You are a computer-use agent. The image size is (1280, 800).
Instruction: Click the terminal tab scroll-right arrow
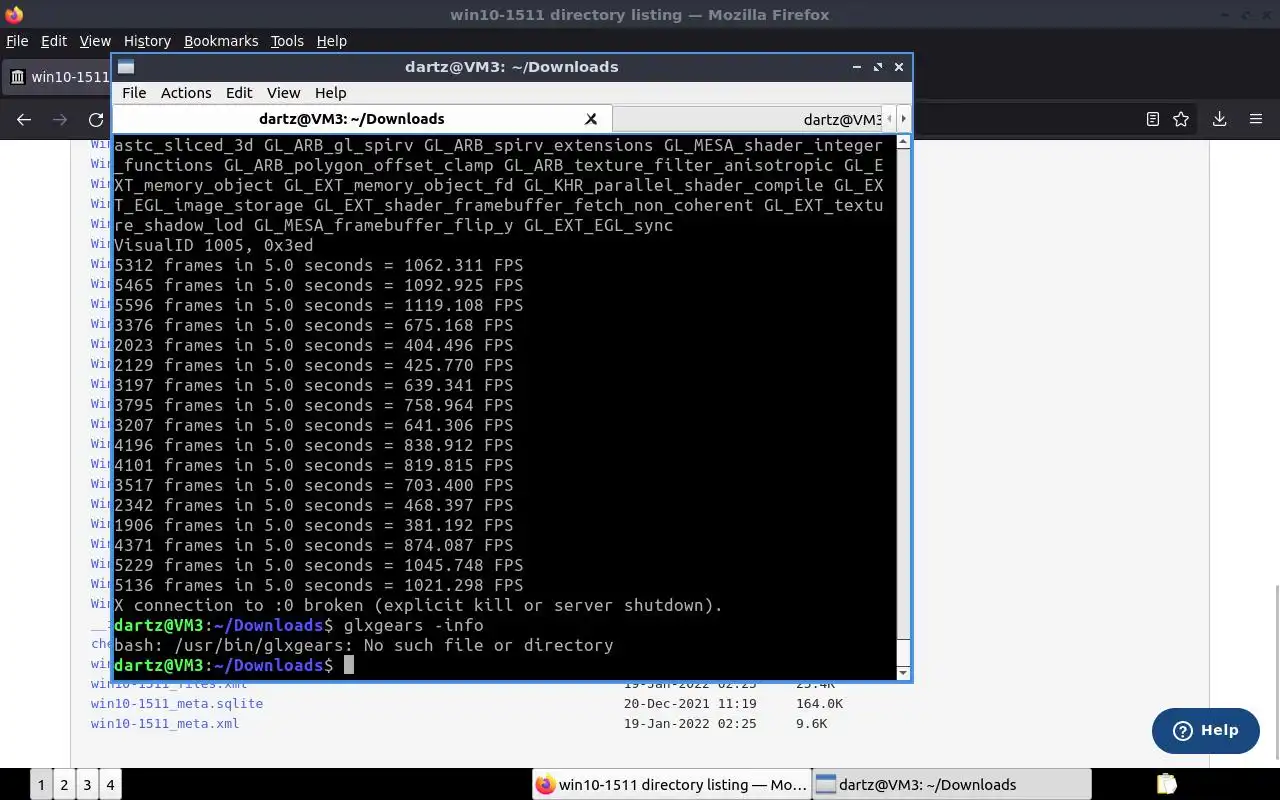(903, 119)
